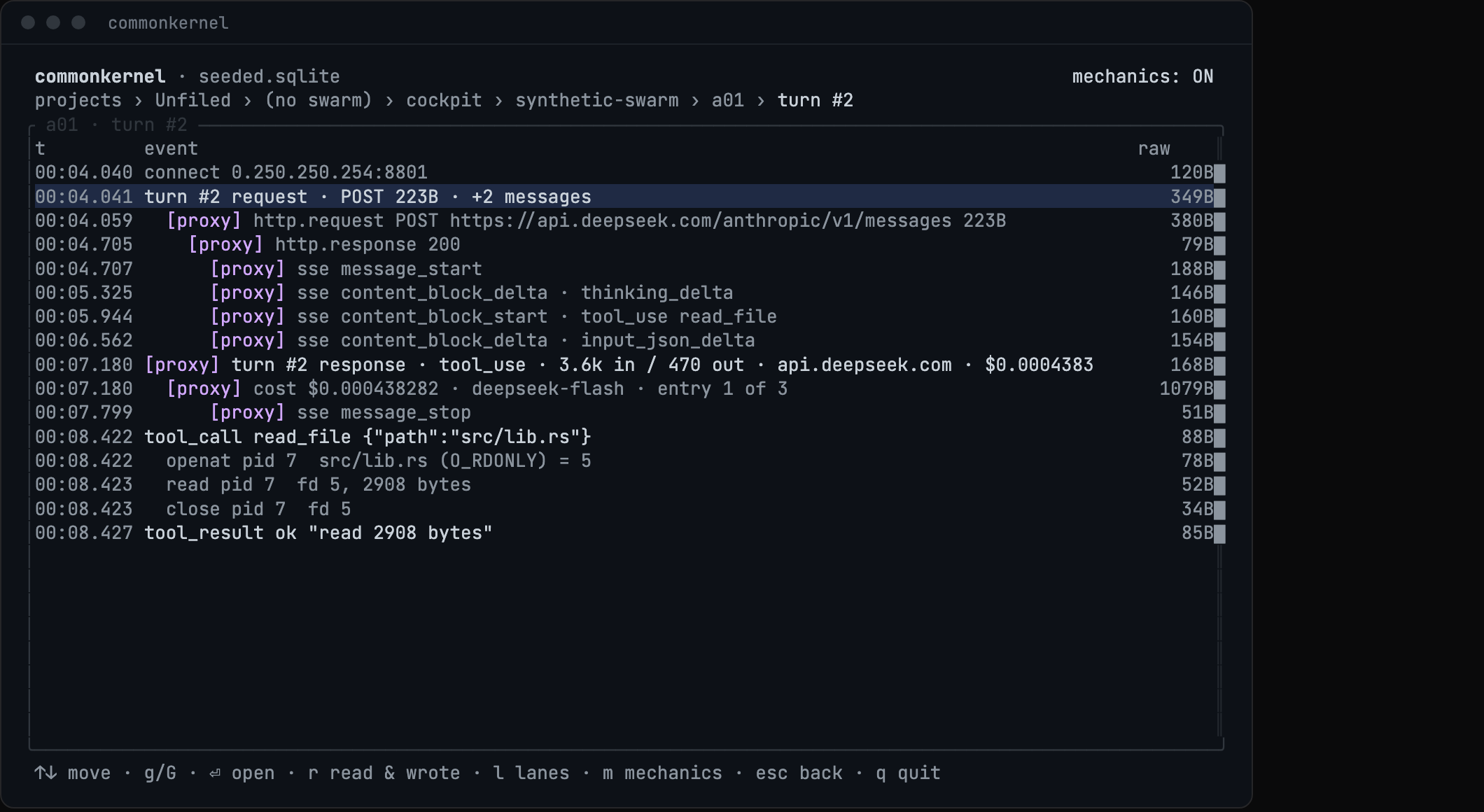This screenshot has height=812, width=1484.
Task: Select the close pid 7 fd 5 row
Action: 626,509
